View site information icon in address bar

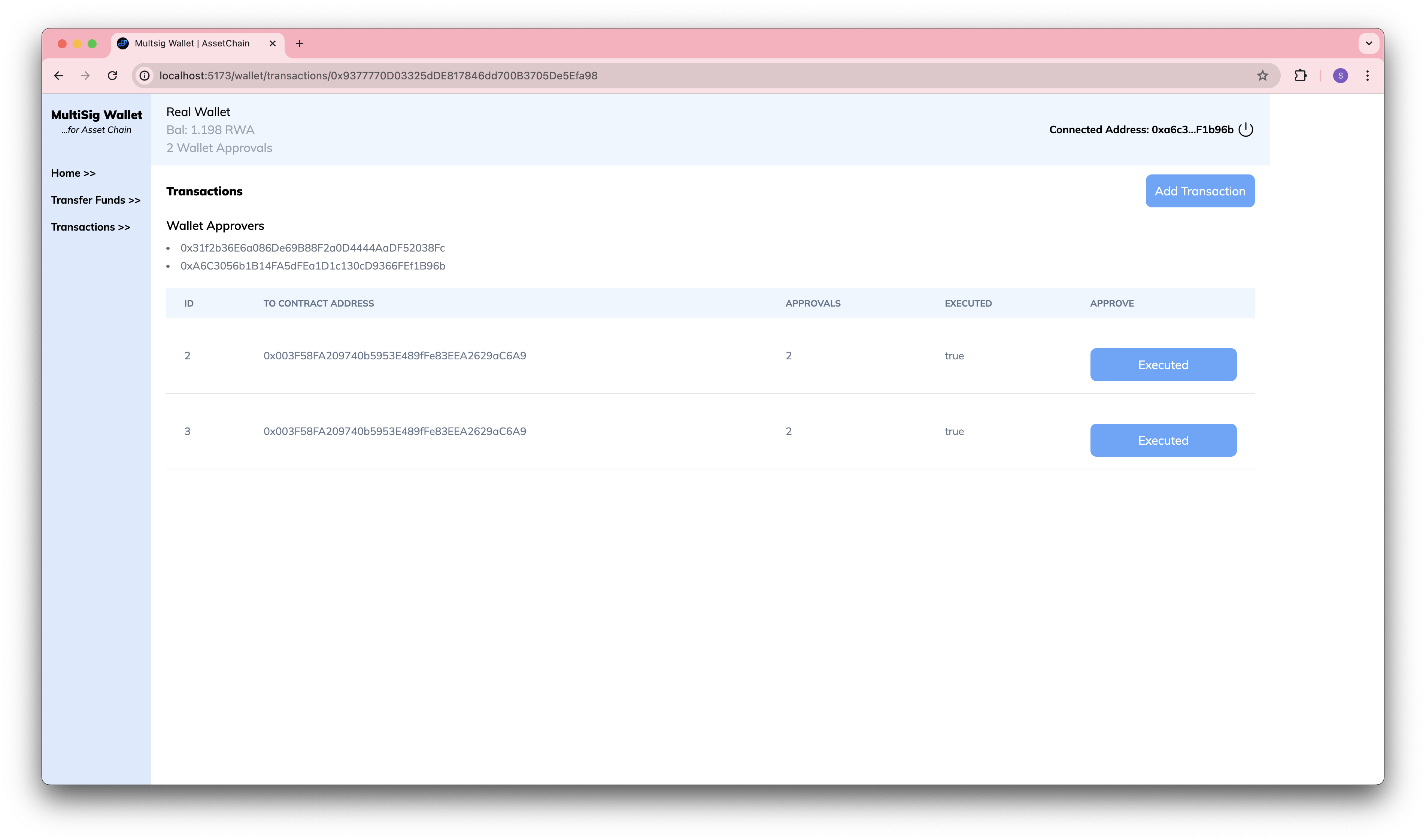(145, 76)
